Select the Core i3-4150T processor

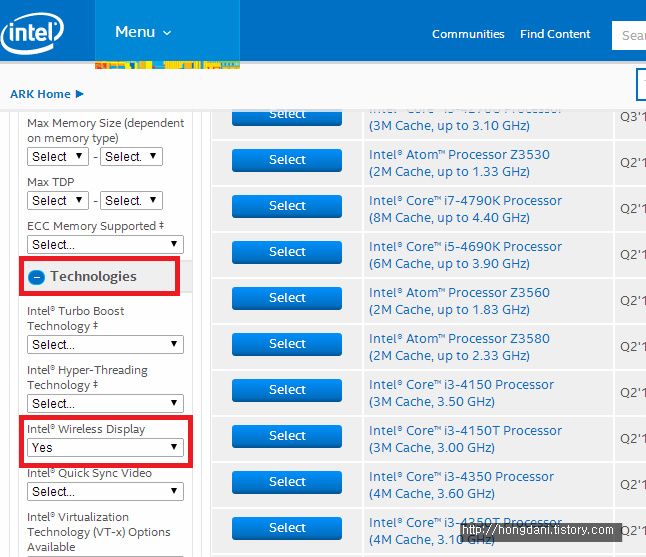287,437
